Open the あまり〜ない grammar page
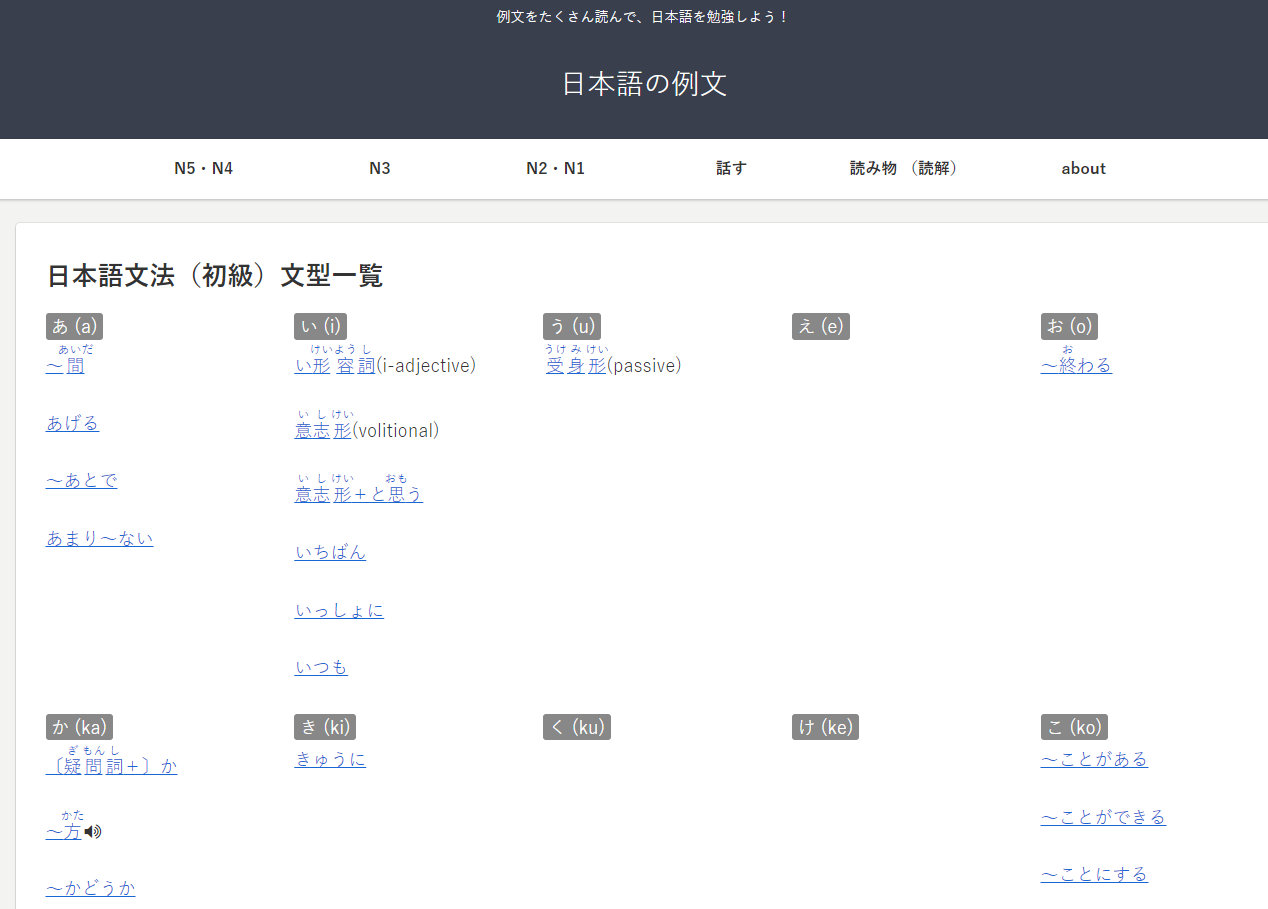The height and width of the screenshot is (909, 1268). pyautogui.click(x=99, y=538)
